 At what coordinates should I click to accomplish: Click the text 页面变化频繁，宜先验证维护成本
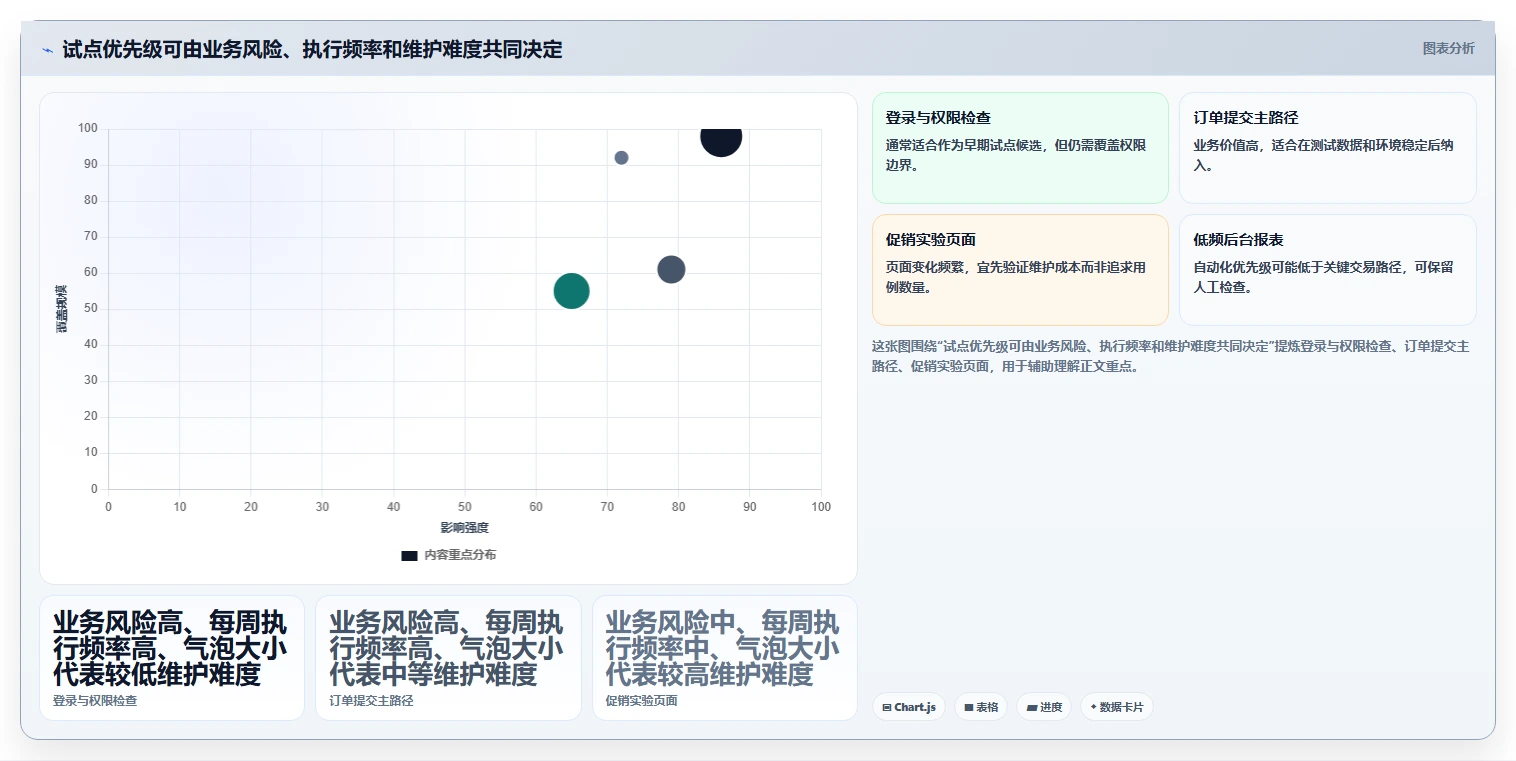tap(1016, 277)
